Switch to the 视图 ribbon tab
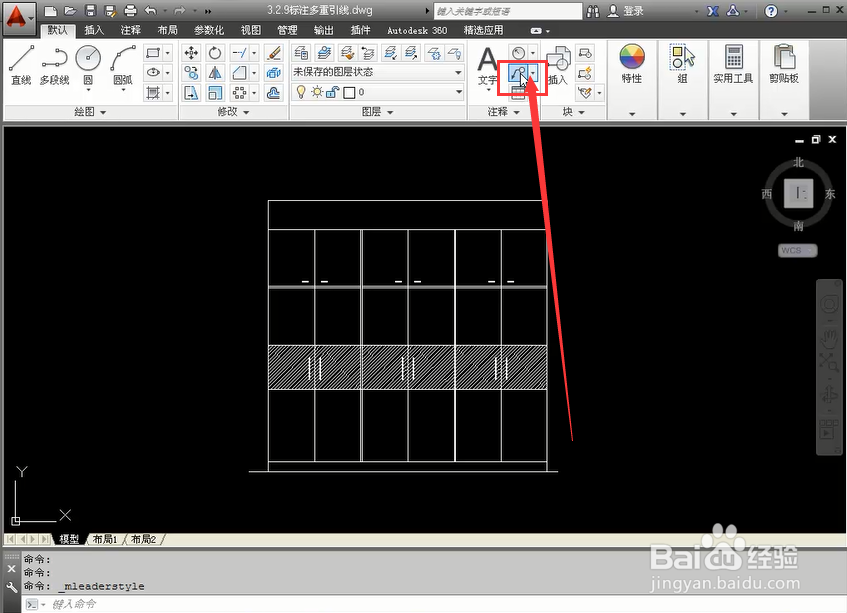Screen dimensions: 847x613 (x=251, y=30)
